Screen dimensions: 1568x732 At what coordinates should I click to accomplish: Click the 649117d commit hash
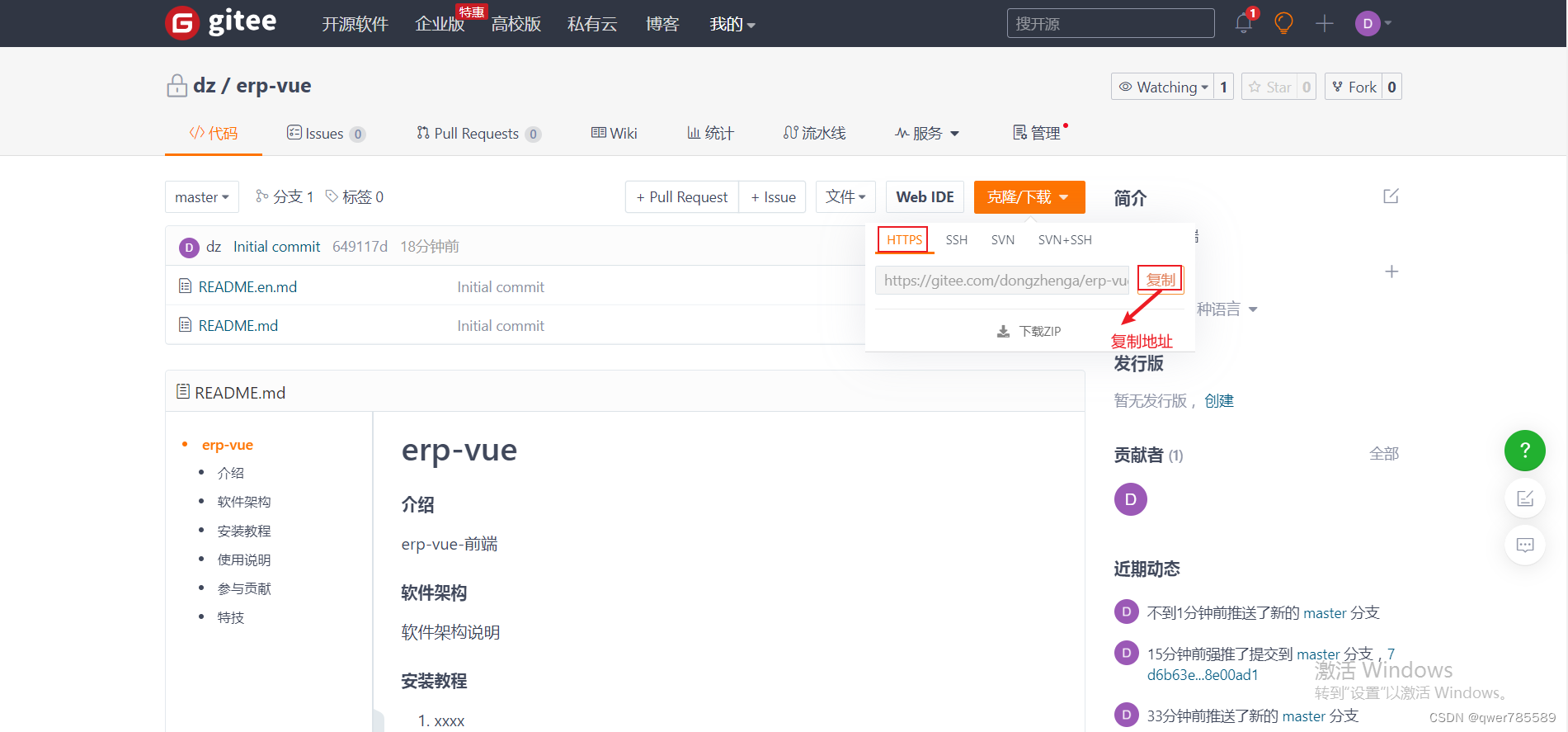point(360,247)
